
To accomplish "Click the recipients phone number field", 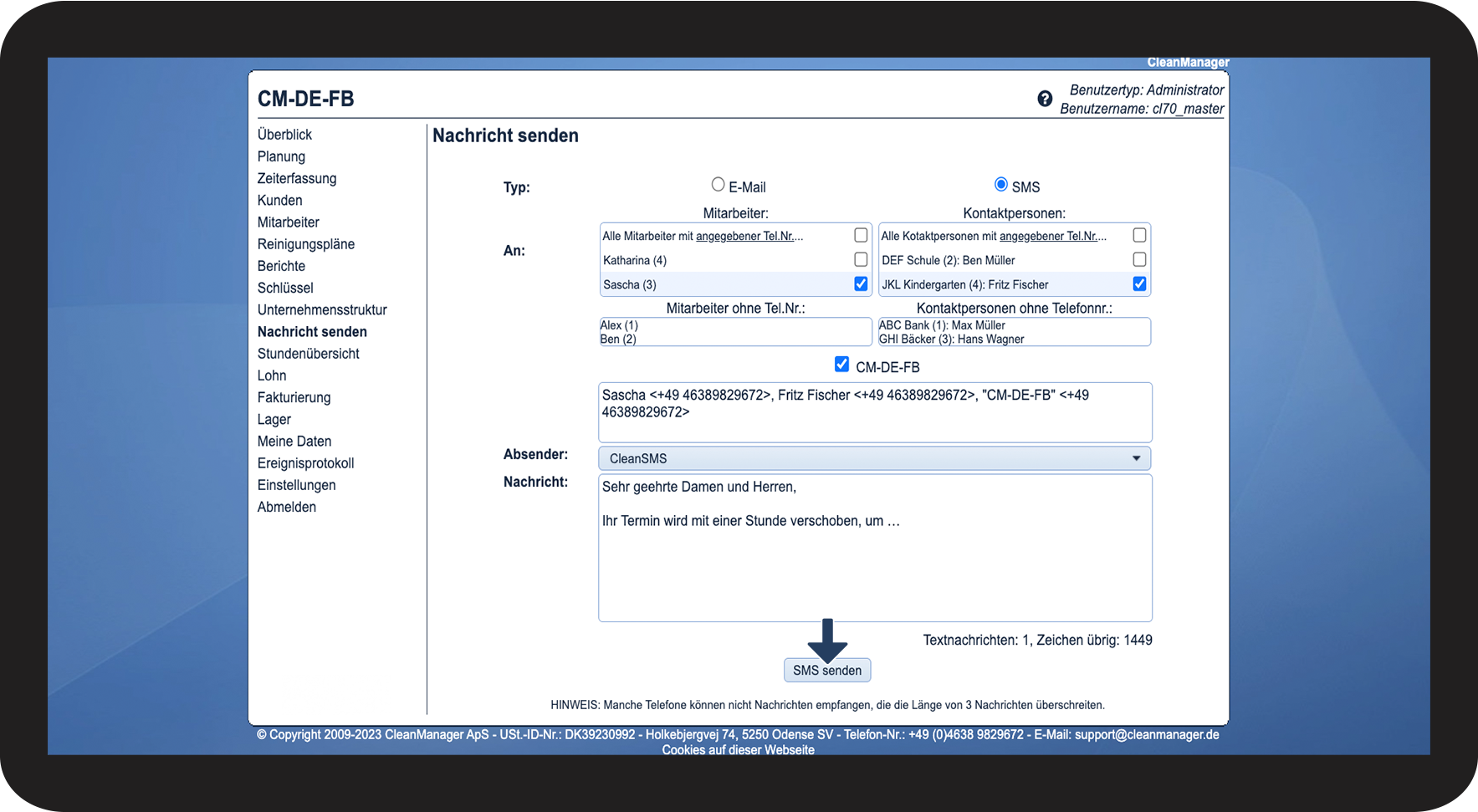I will pos(874,412).
